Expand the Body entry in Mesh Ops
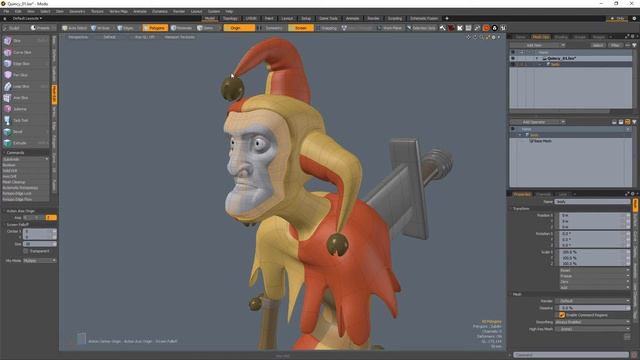640x360 pixels. pyautogui.click(x=520, y=135)
